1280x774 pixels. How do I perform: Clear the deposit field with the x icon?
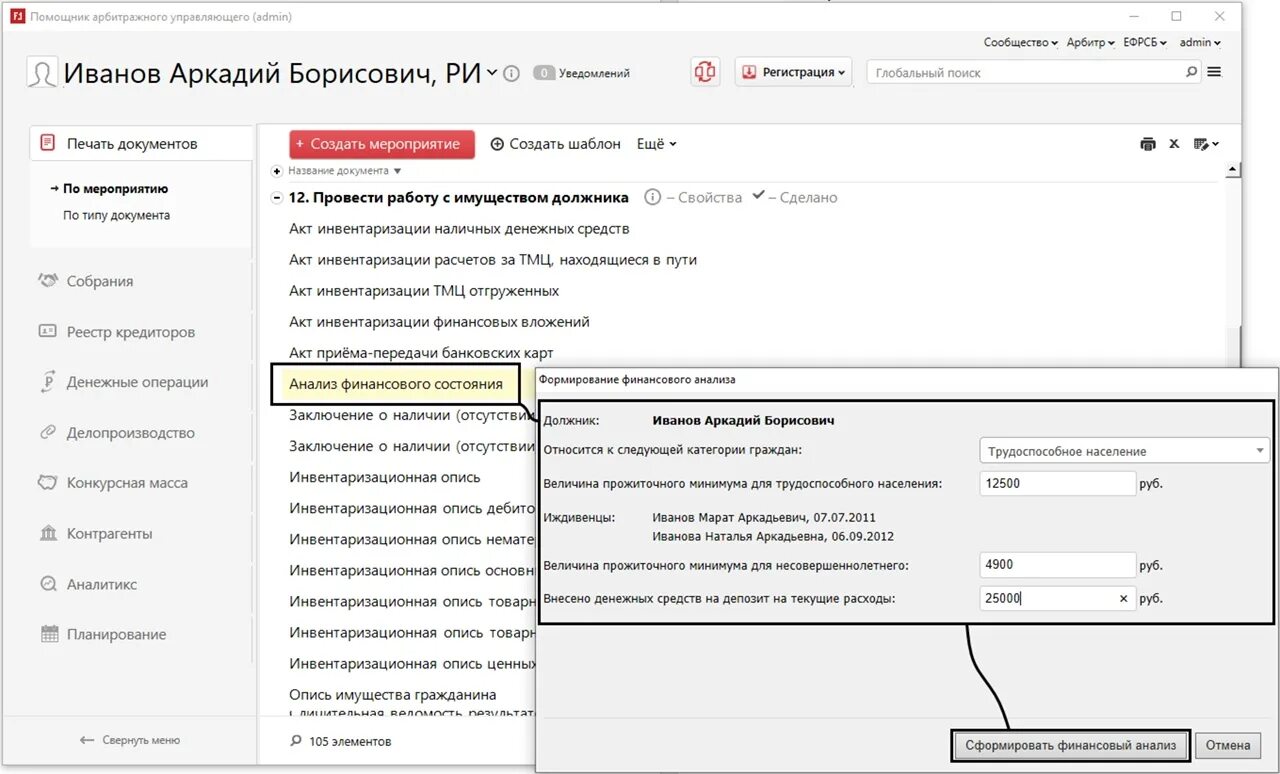click(1123, 599)
